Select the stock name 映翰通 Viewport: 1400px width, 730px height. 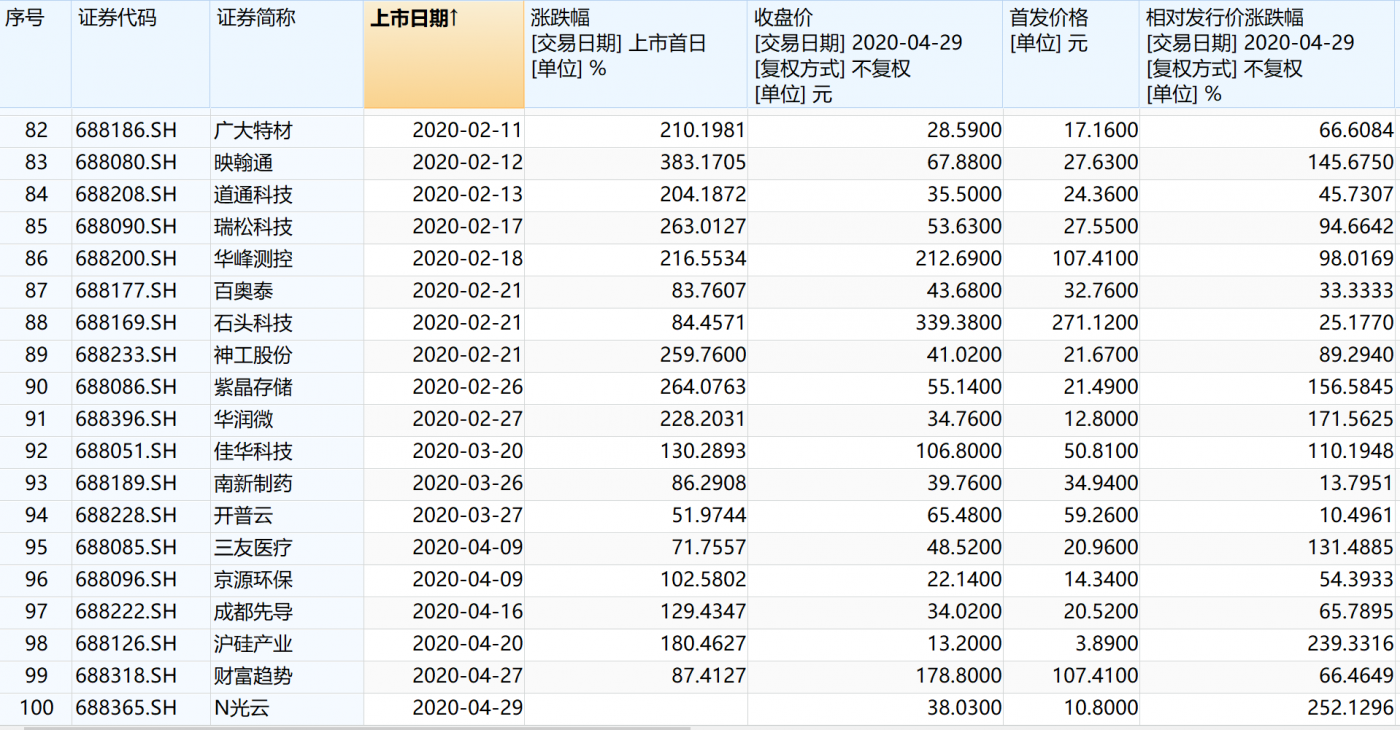[x=243, y=163]
